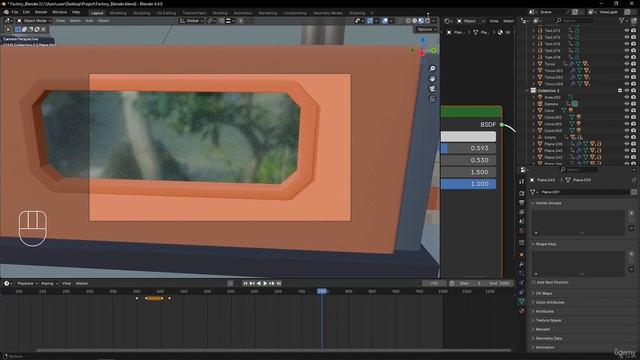Switch viewport to material preview shading

click(x=421, y=20)
